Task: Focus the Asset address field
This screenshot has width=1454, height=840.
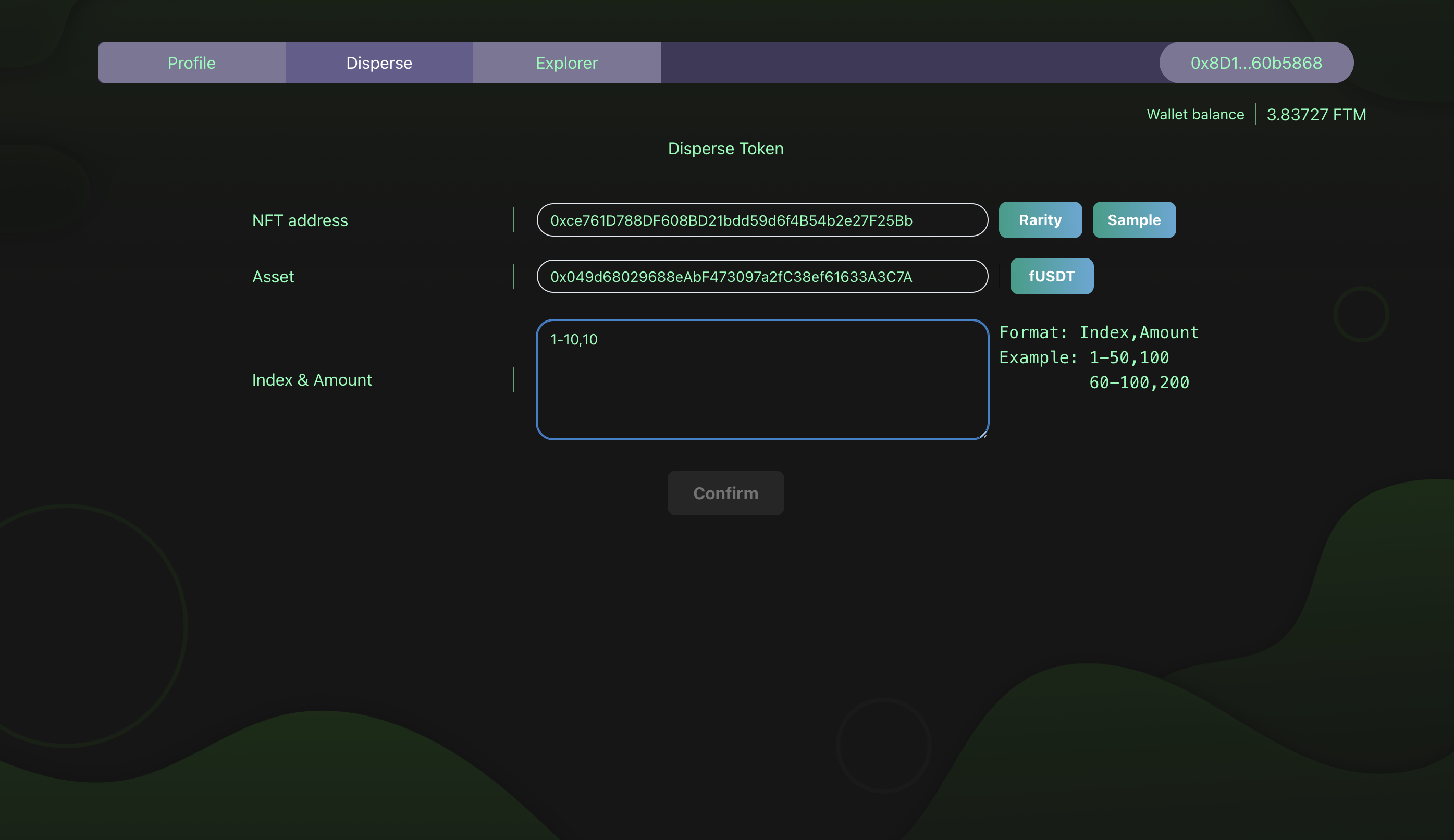Action: [761, 277]
